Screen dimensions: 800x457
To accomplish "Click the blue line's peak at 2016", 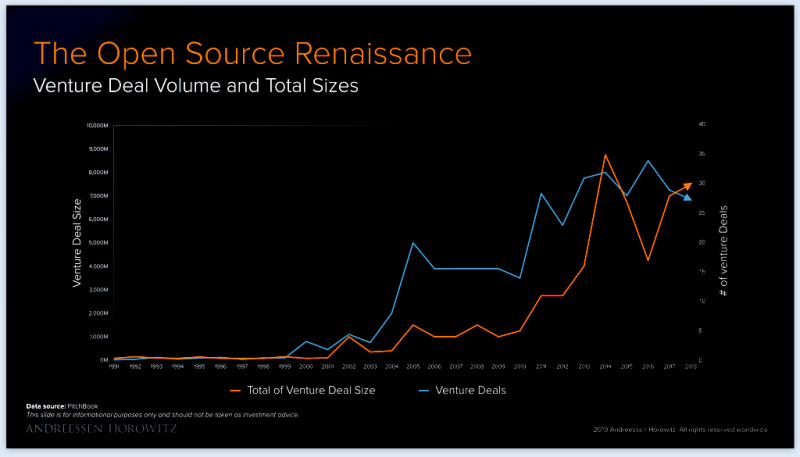I will tap(648, 161).
